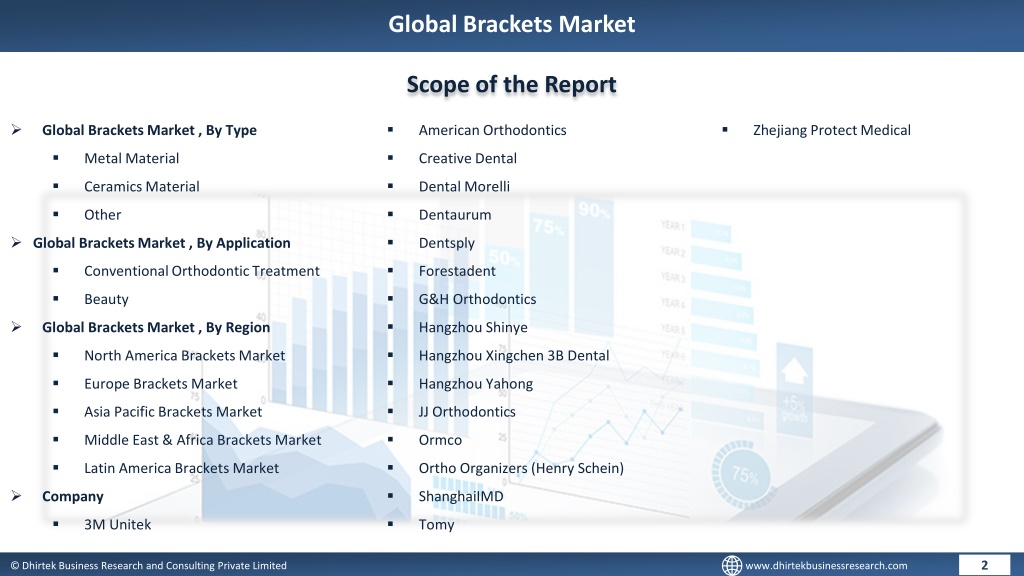Viewport: 1024px width, 576px height.
Task: Select the "3M Unitek" company entry
Action: (118, 524)
